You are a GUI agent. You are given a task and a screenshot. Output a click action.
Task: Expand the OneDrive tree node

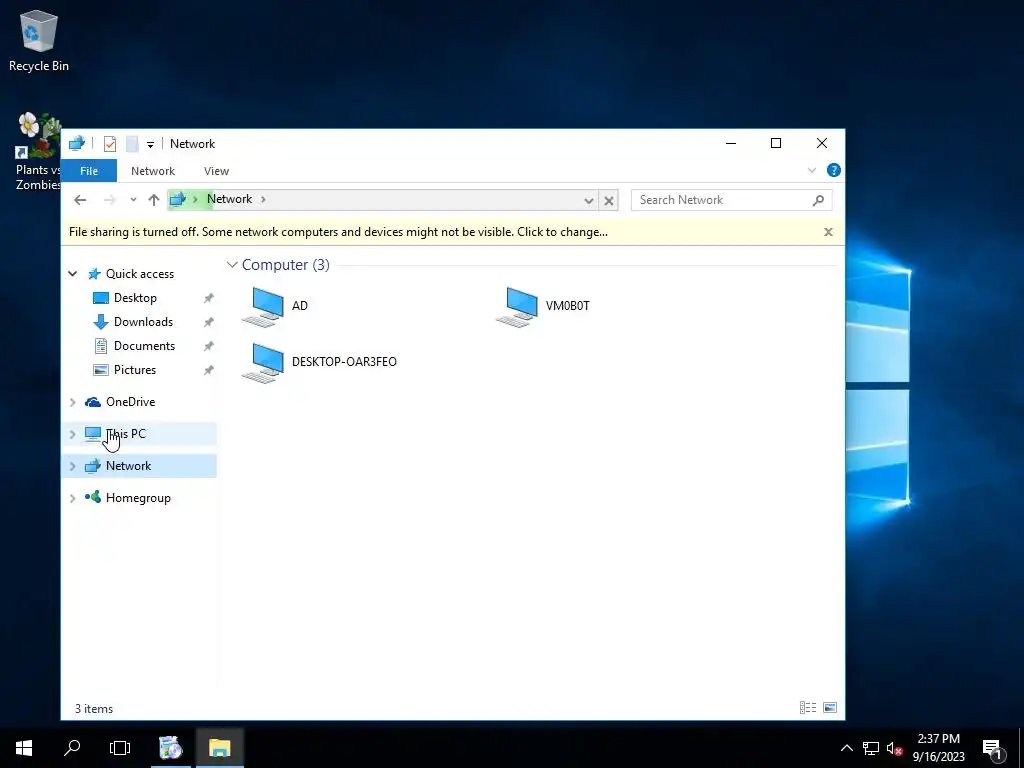point(72,402)
